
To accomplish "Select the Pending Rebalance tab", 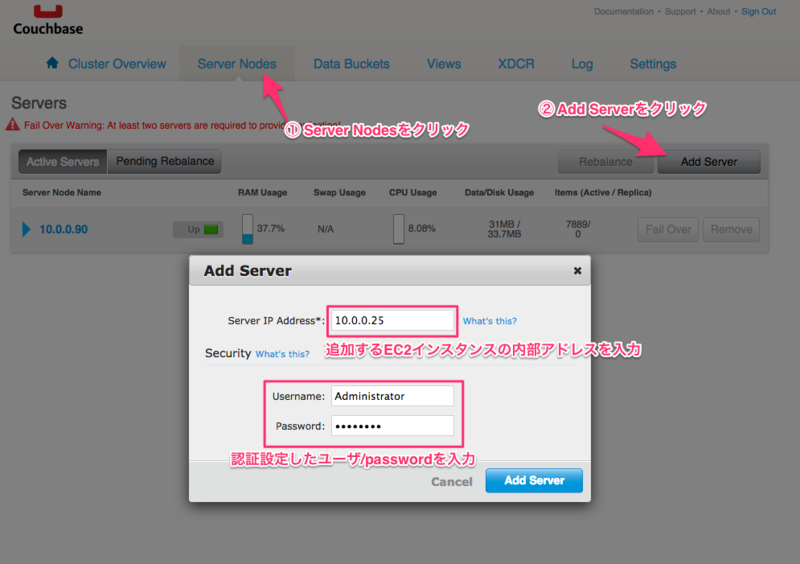I will pyautogui.click(x=165, y=161).
